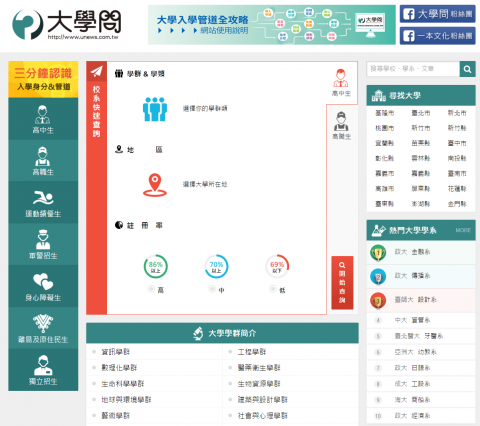The width and height of the screenshot is (480, 426).
Task: Click the magnifier search icon button
Action: 467,69
